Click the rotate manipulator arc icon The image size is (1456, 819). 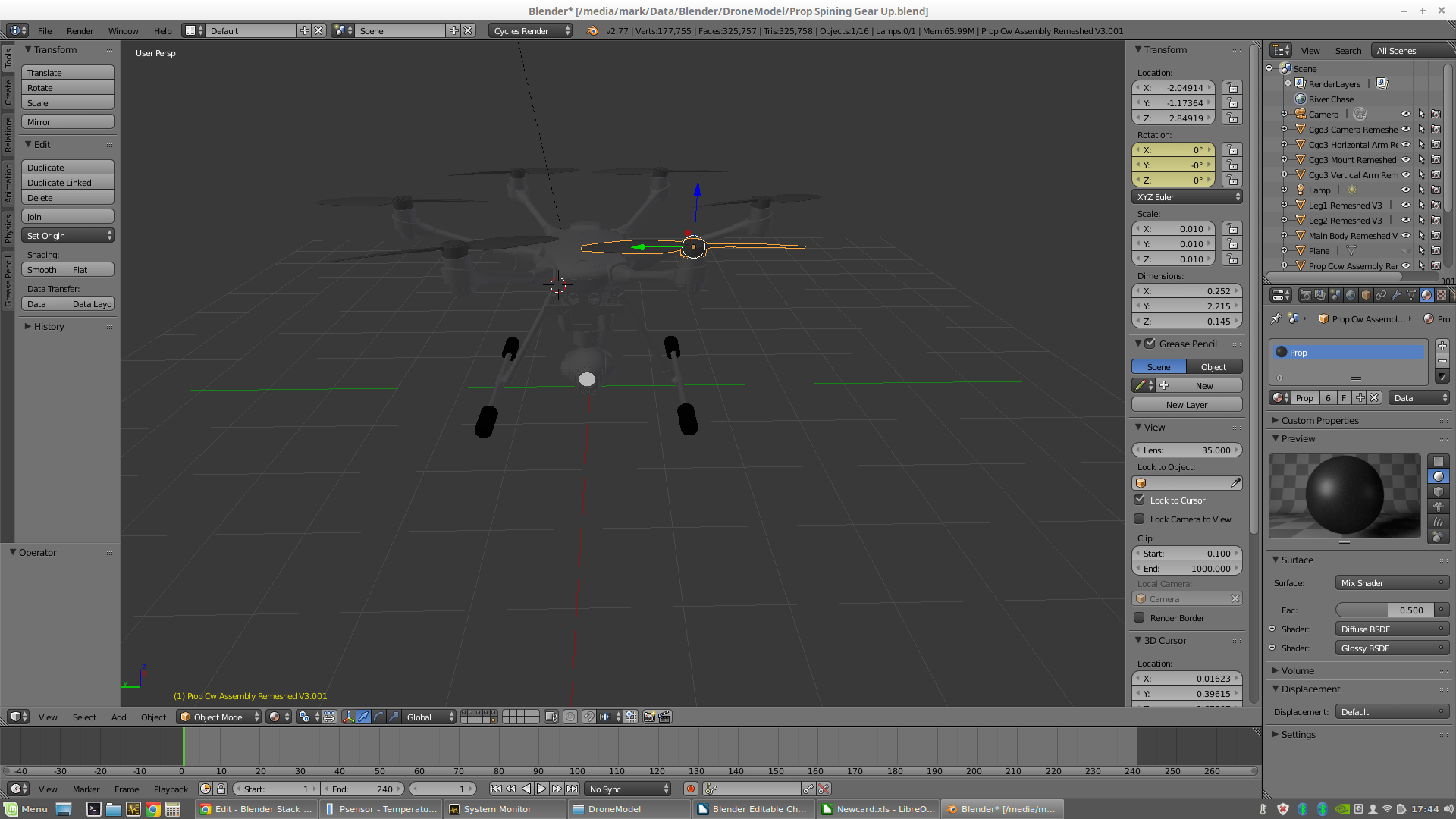[378, 717]
